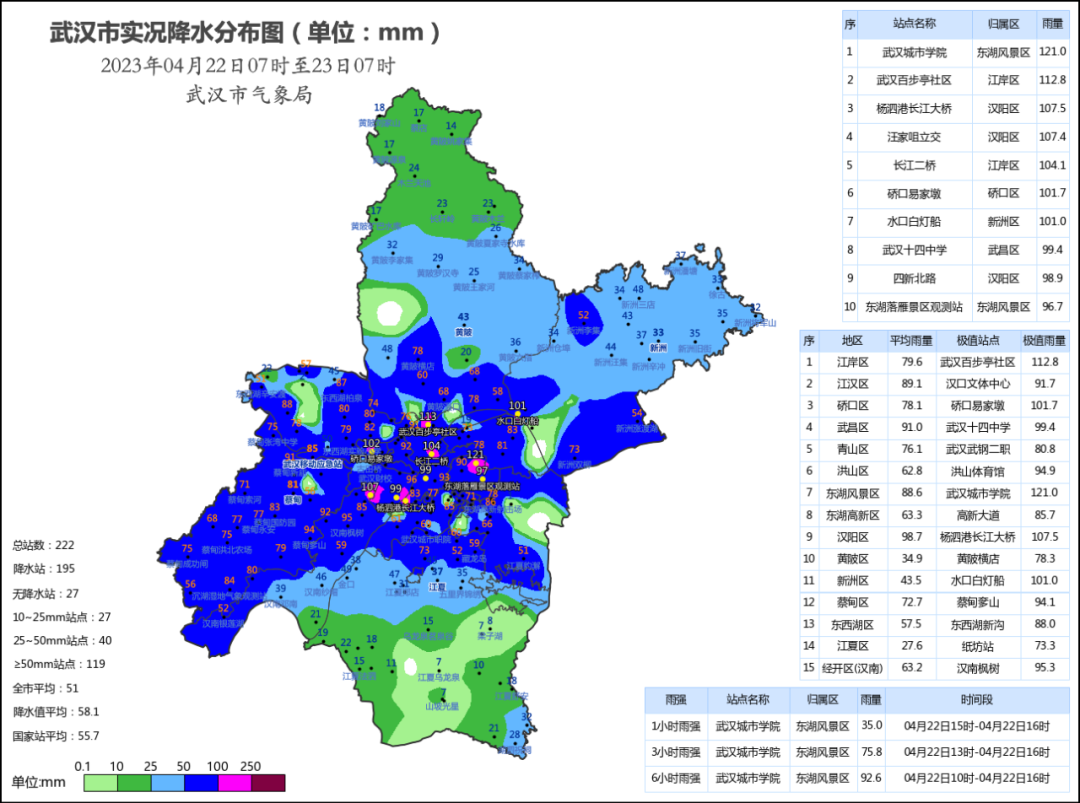Select the 水口白灯船 station marker on map
The width and height of the screenshot is (1080, 803).
coord(517,414)
